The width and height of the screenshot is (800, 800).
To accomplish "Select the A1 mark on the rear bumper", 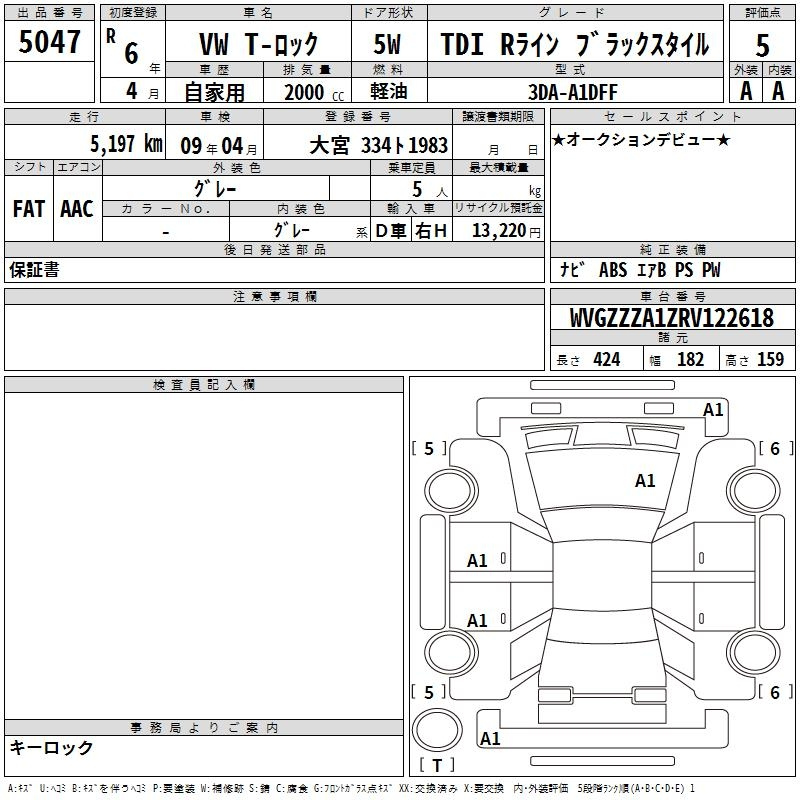I will click(490, 739).
